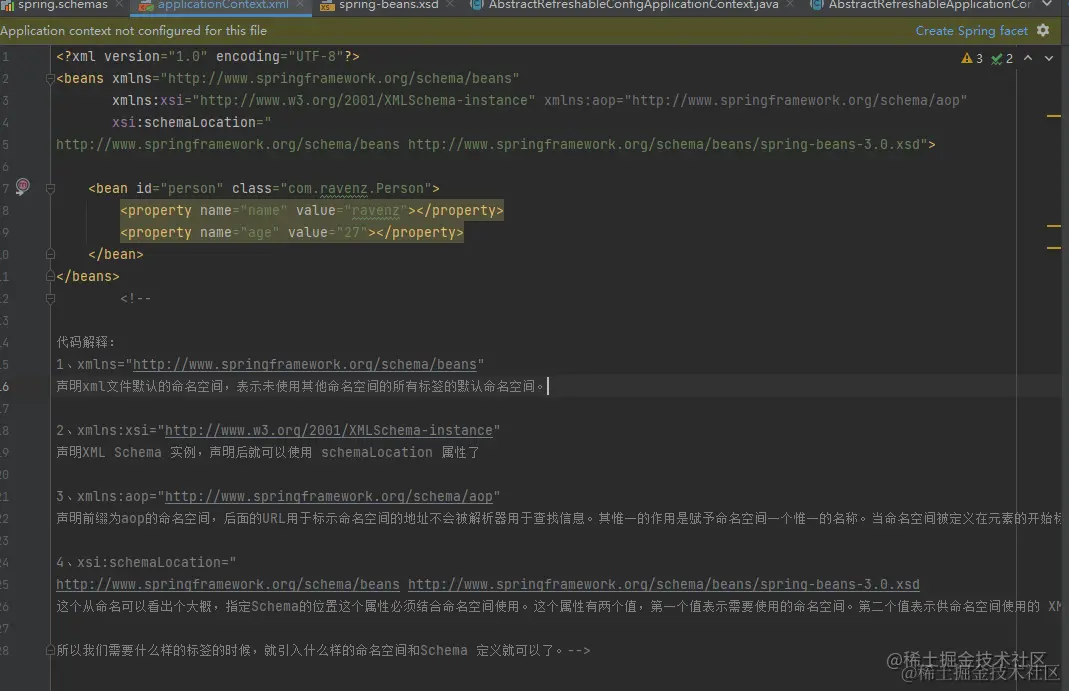This screenshot has height=691, width=1069.
Task: Collapse the comment block fold marker
Action: [x=50, y=298]
